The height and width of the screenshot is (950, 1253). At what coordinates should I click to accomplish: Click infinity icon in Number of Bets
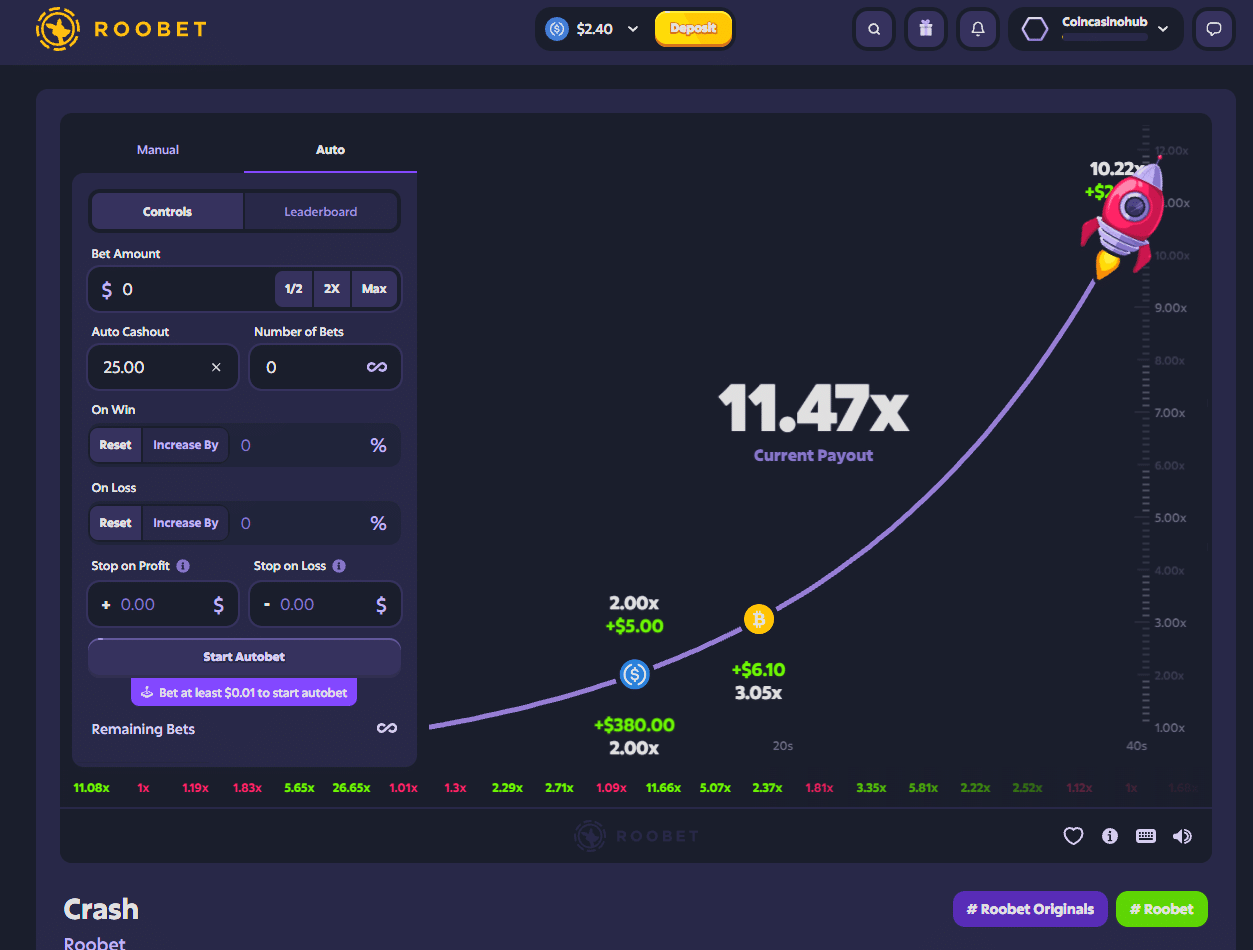[377, 368]
